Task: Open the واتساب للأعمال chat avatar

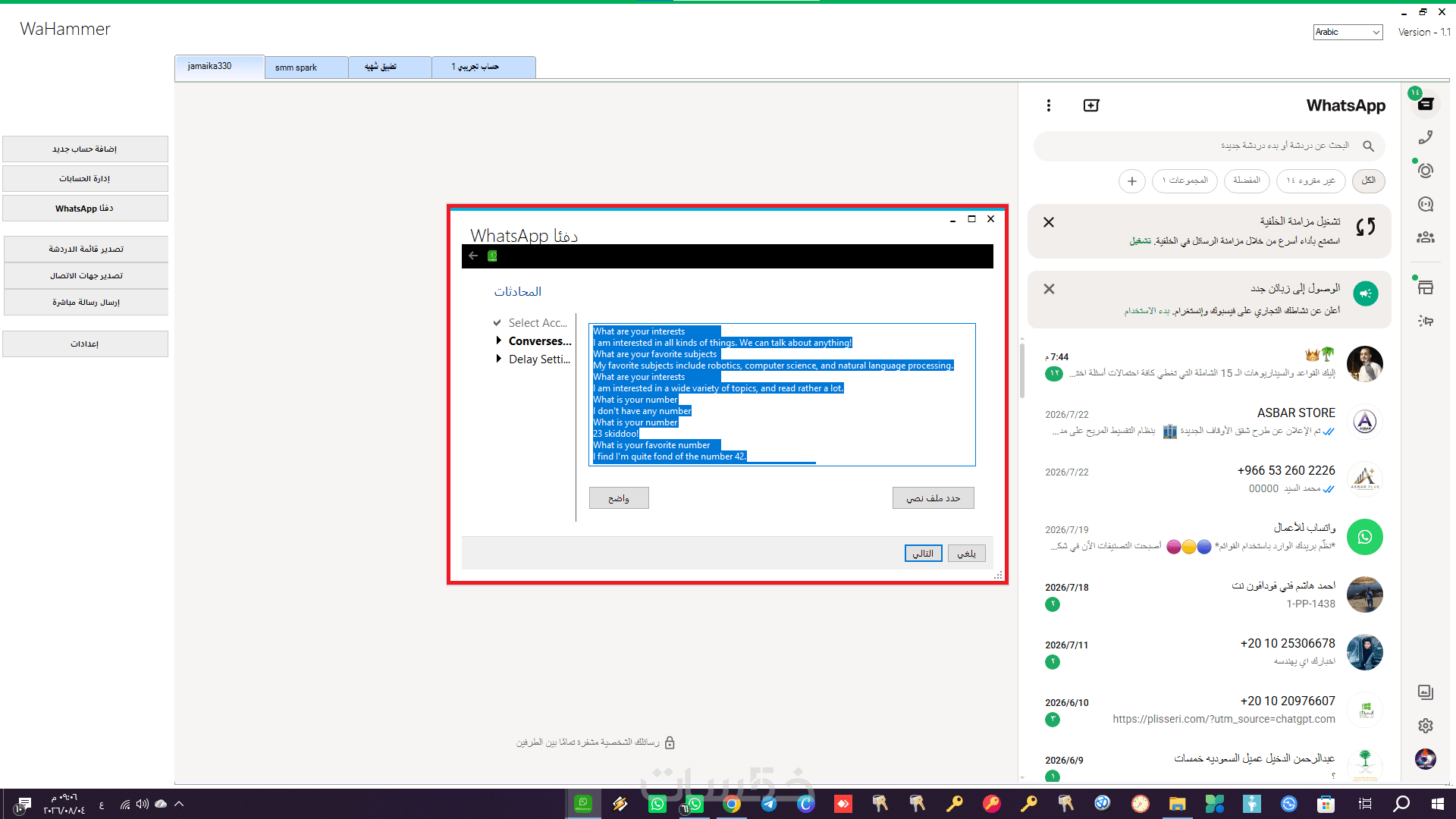Action: (x=1365, y=537)
